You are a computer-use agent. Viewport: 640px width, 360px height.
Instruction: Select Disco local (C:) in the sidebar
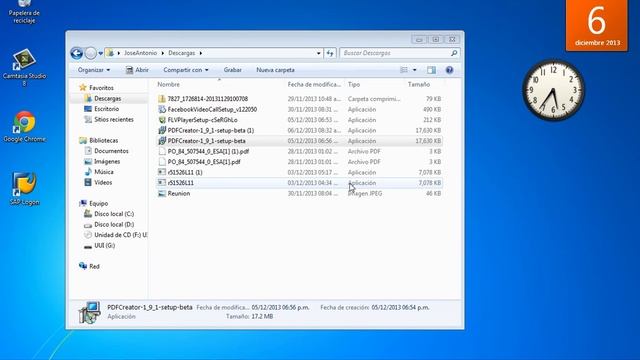(x=114, y=214)
